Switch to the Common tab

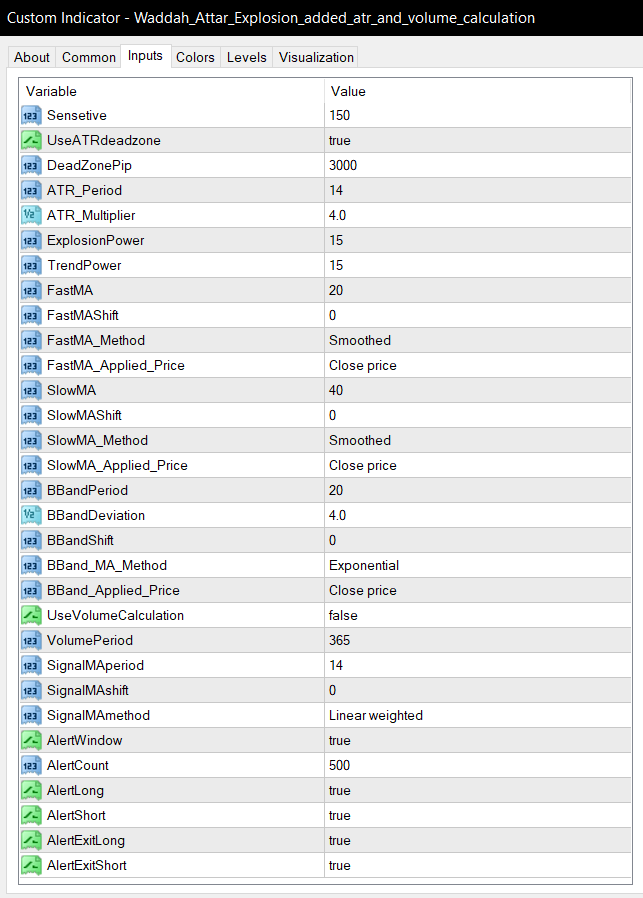tap(88, 57)
